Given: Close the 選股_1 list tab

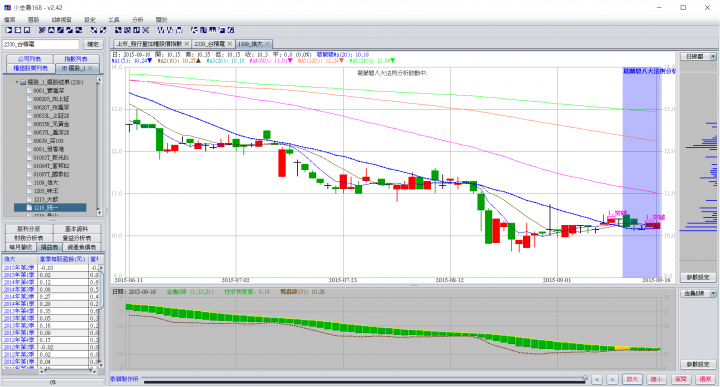Looking at the screenshot, I should point(90,68).
